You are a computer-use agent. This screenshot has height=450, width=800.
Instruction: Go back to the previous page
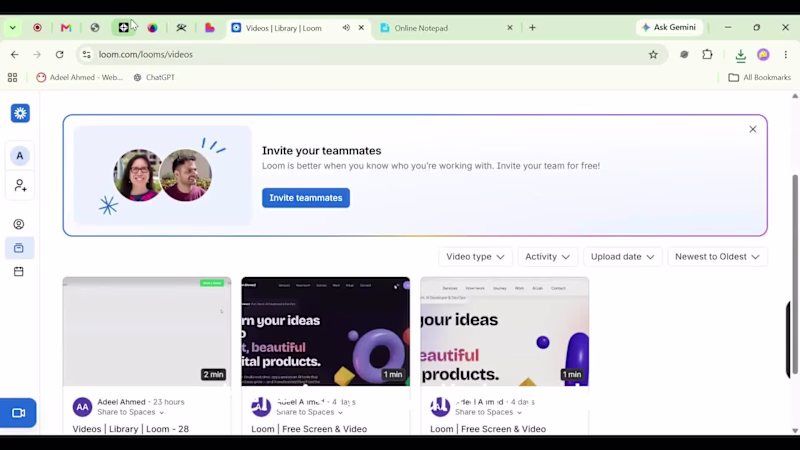(14, 55)
